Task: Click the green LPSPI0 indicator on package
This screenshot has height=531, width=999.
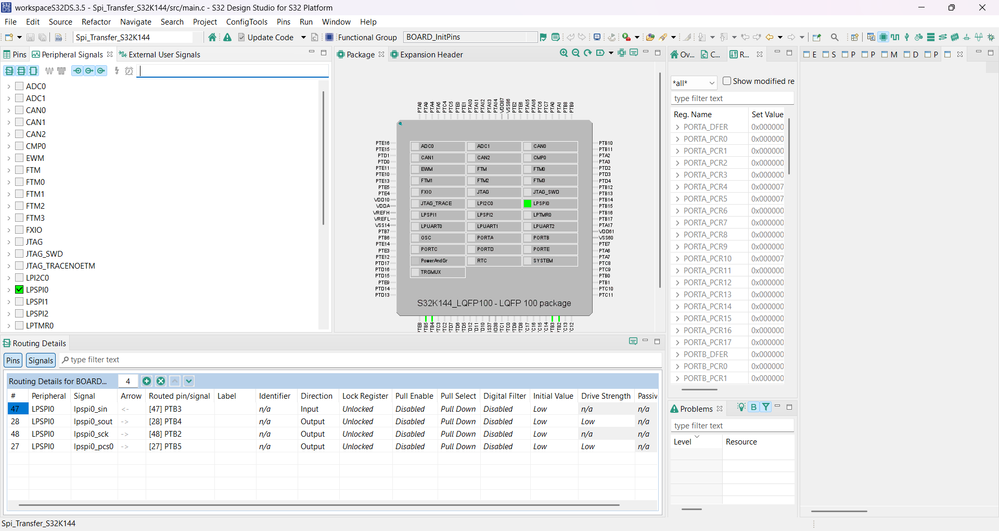Action: pyautogui.click(x=528, y=203)
